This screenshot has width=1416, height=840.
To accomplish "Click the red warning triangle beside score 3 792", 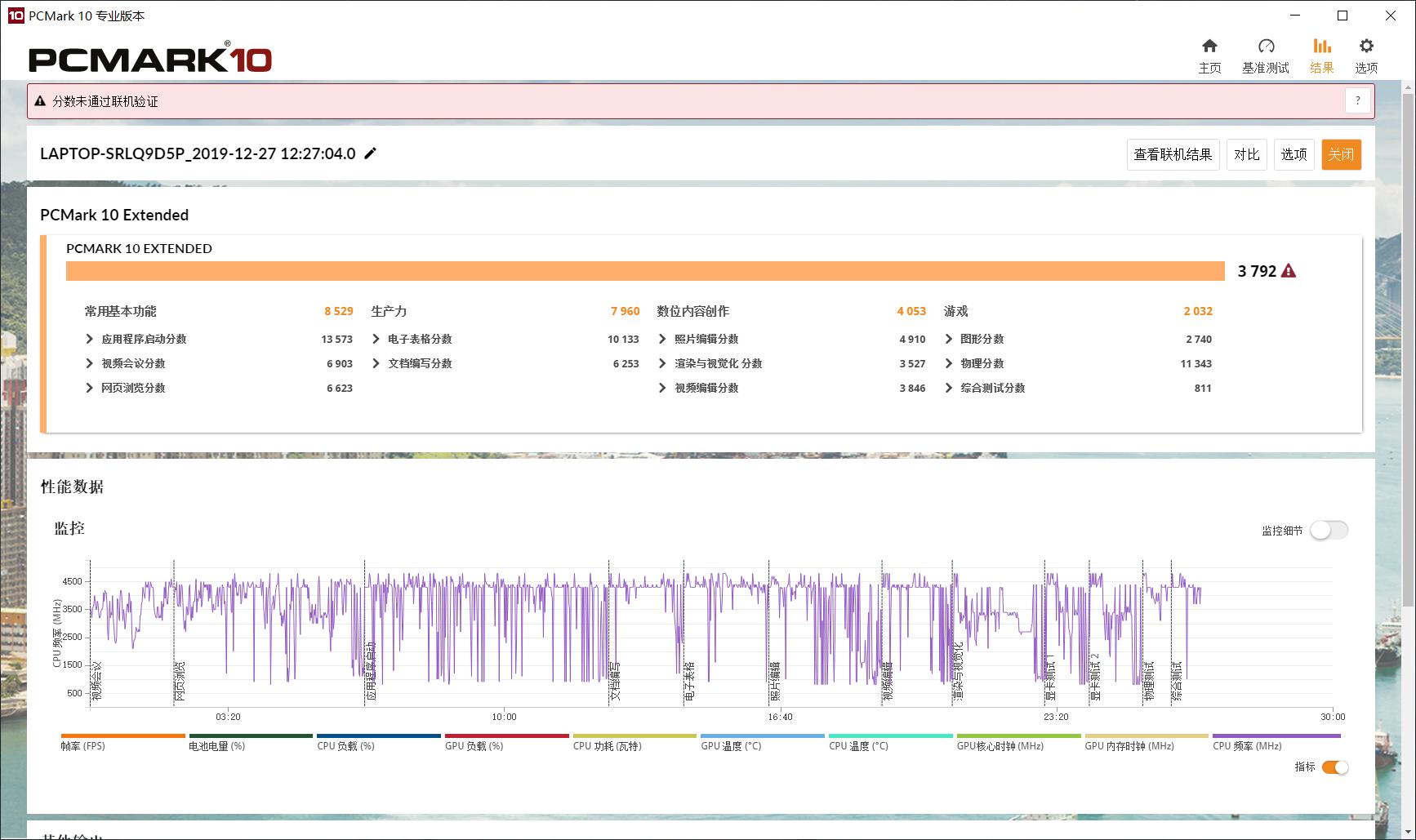I will [1289, 271].
